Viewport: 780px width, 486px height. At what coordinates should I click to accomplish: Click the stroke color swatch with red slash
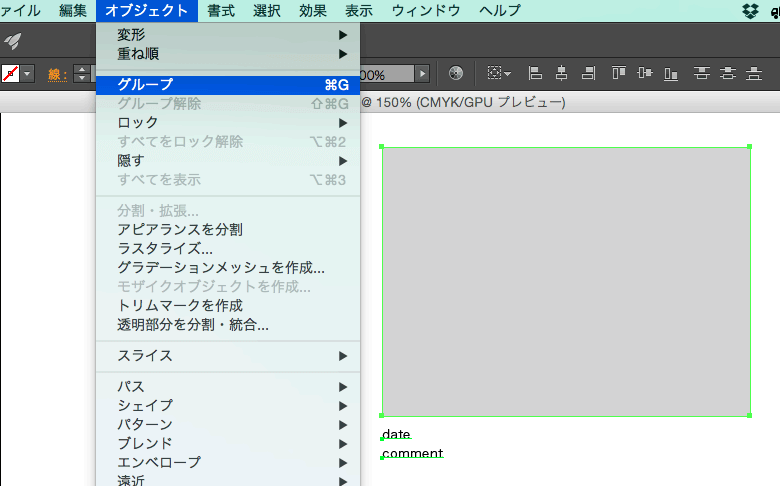click(x=10, y=74)
